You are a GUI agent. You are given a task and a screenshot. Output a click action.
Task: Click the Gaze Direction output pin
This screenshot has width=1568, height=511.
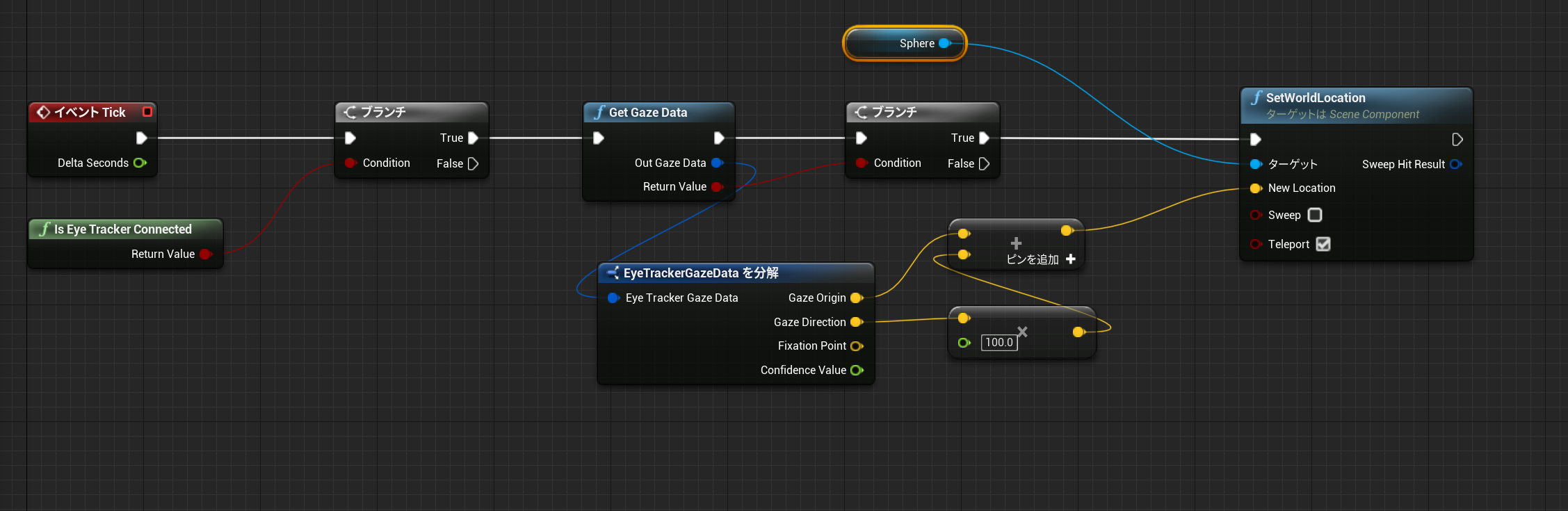(x=857, y=322)
